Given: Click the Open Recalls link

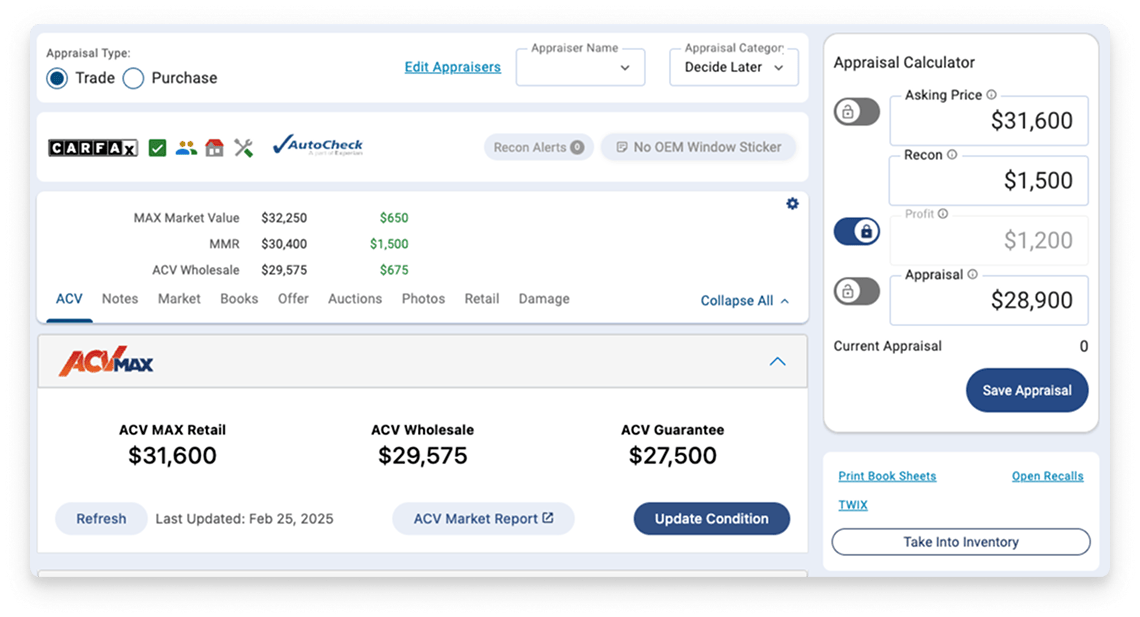Looking at the screenshot, I should pyautogui.click(x=1048, y=476).
